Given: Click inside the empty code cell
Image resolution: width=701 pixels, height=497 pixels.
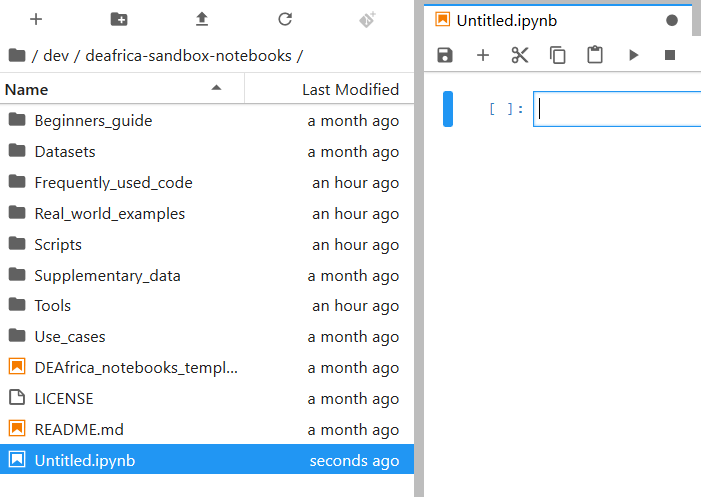Looking at the screenshot, I should (x=617, y=109).
